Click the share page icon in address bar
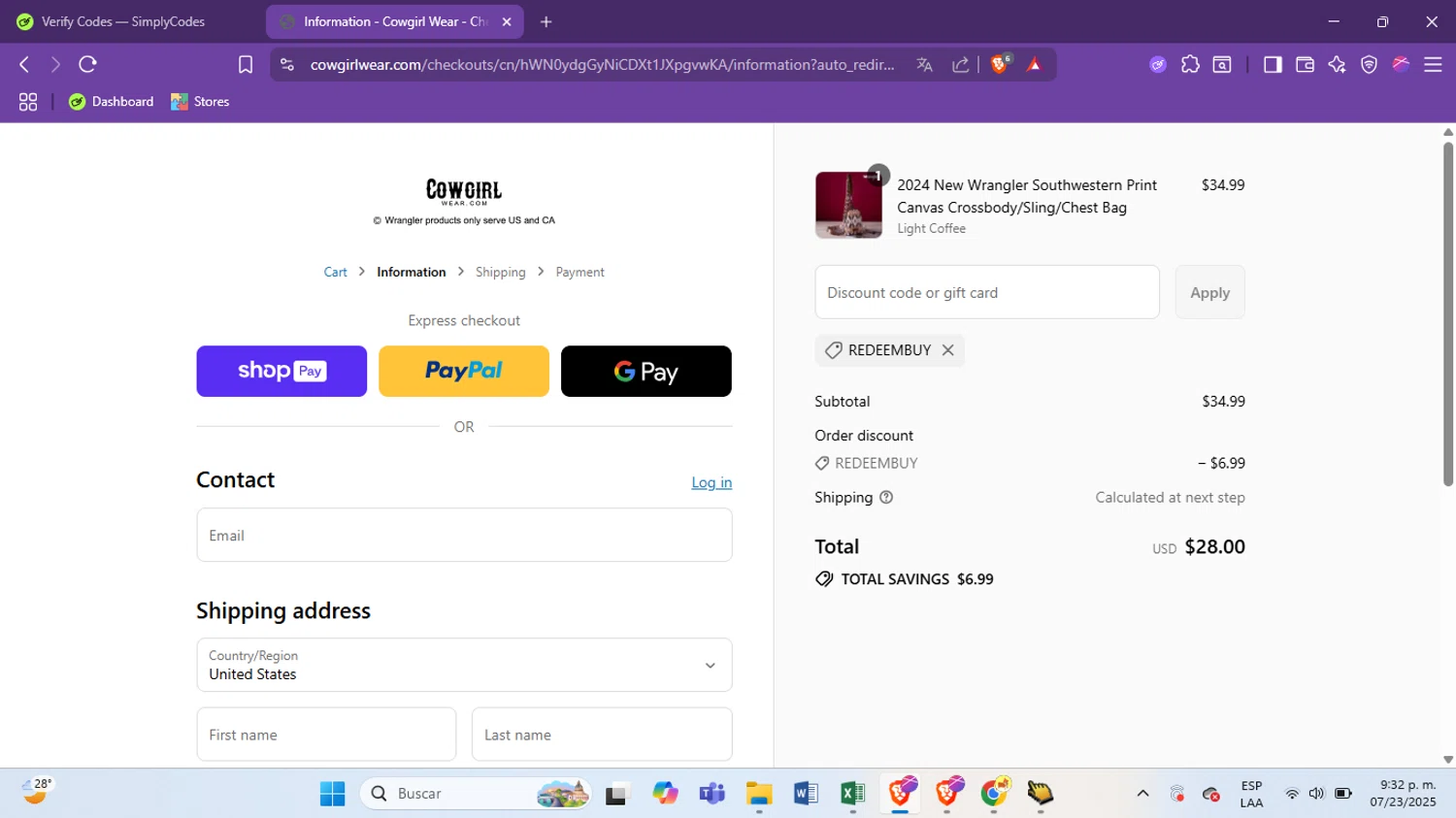The image size is (1456, 818). [x=960, y=64]
